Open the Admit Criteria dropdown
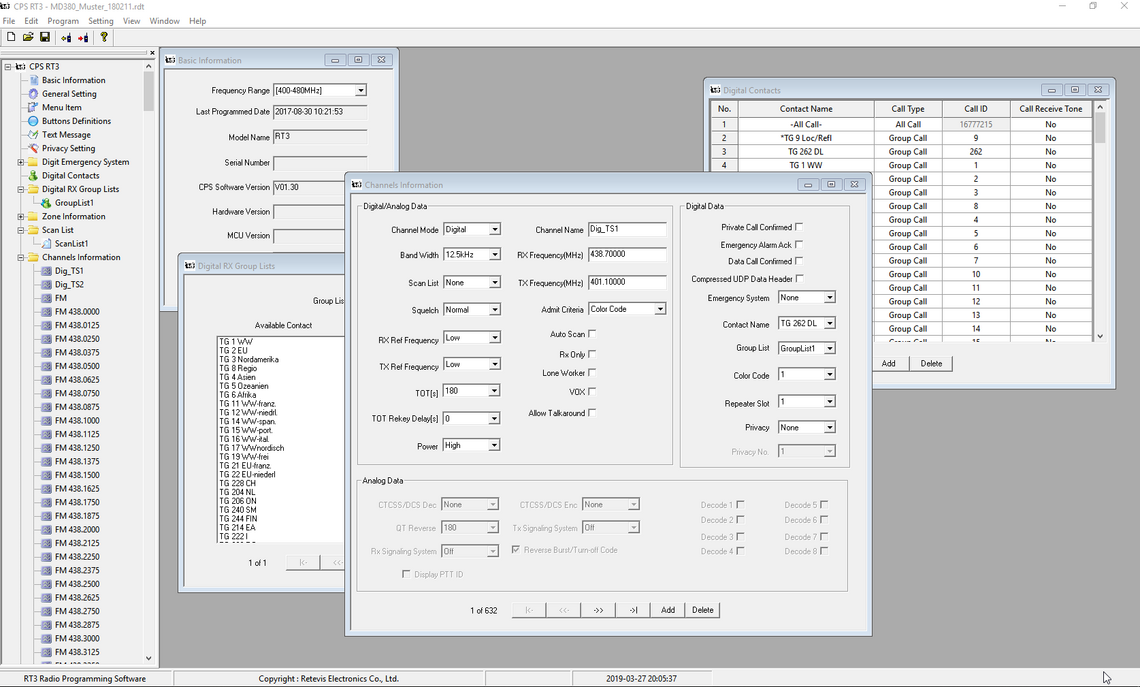The image size is (1140, 687). (x=659, y=309)
